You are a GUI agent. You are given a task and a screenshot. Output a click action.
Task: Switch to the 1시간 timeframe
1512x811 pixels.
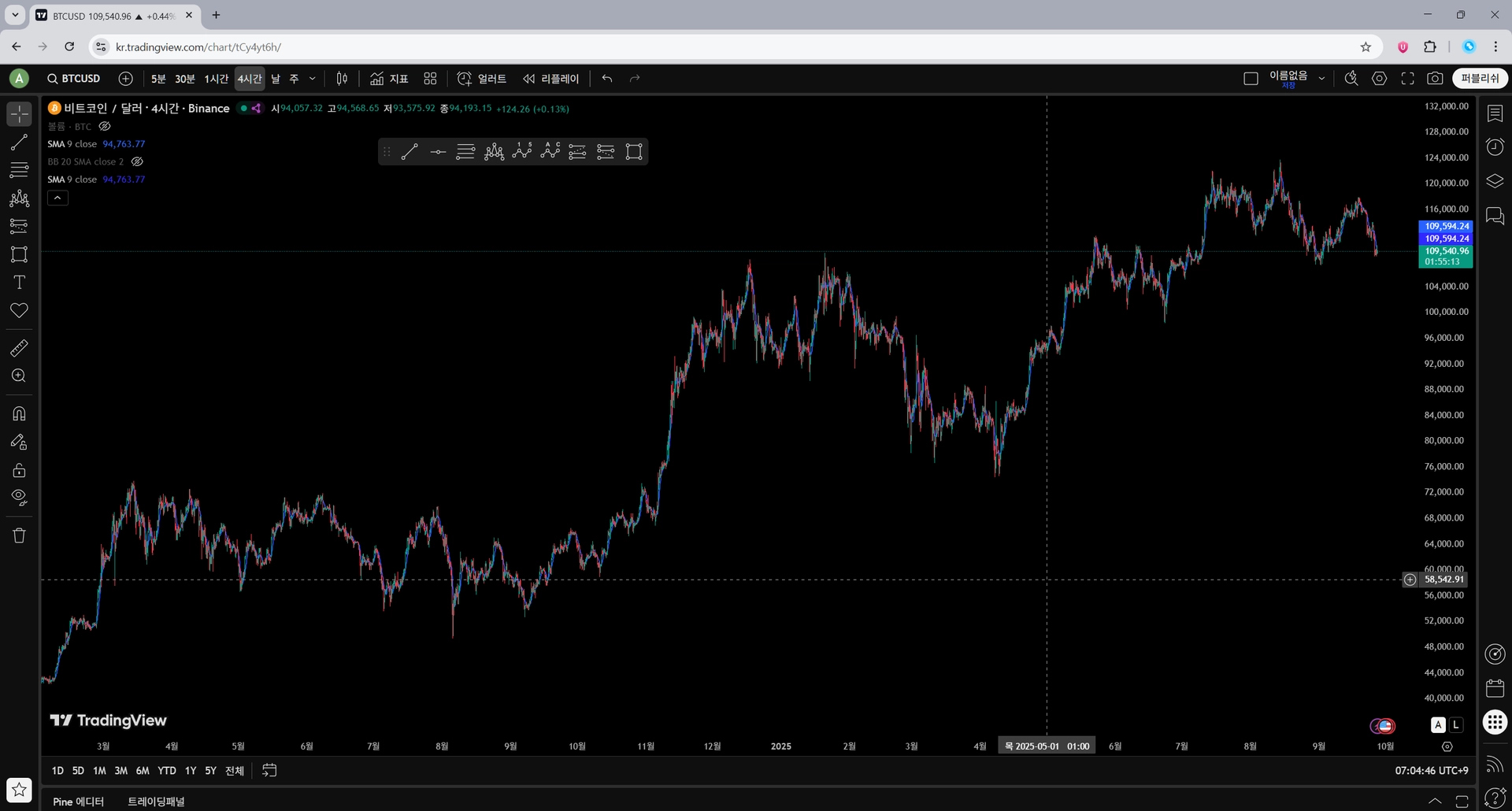tap(216, 79)
